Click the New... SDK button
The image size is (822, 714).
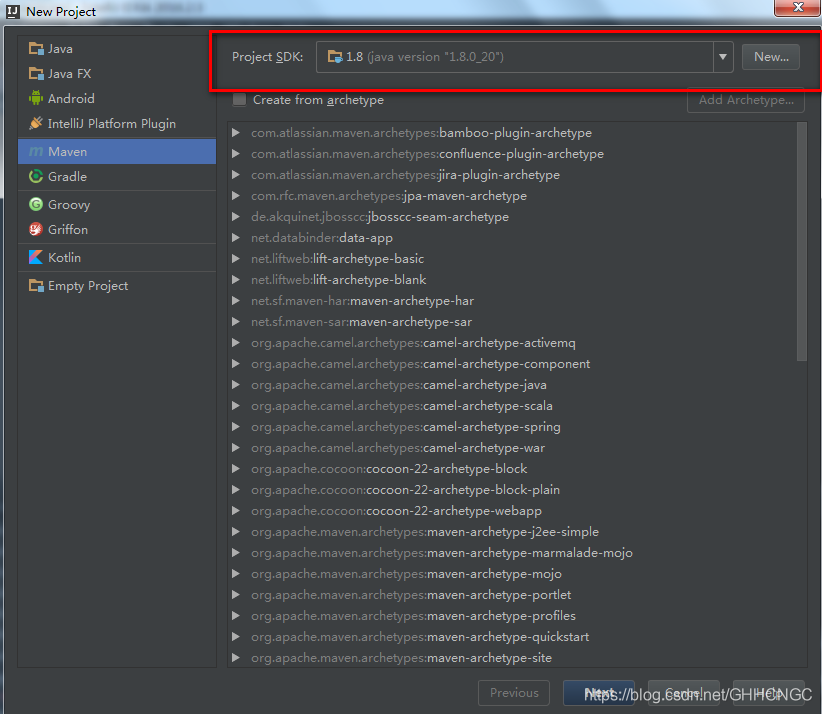pos(771,57)
